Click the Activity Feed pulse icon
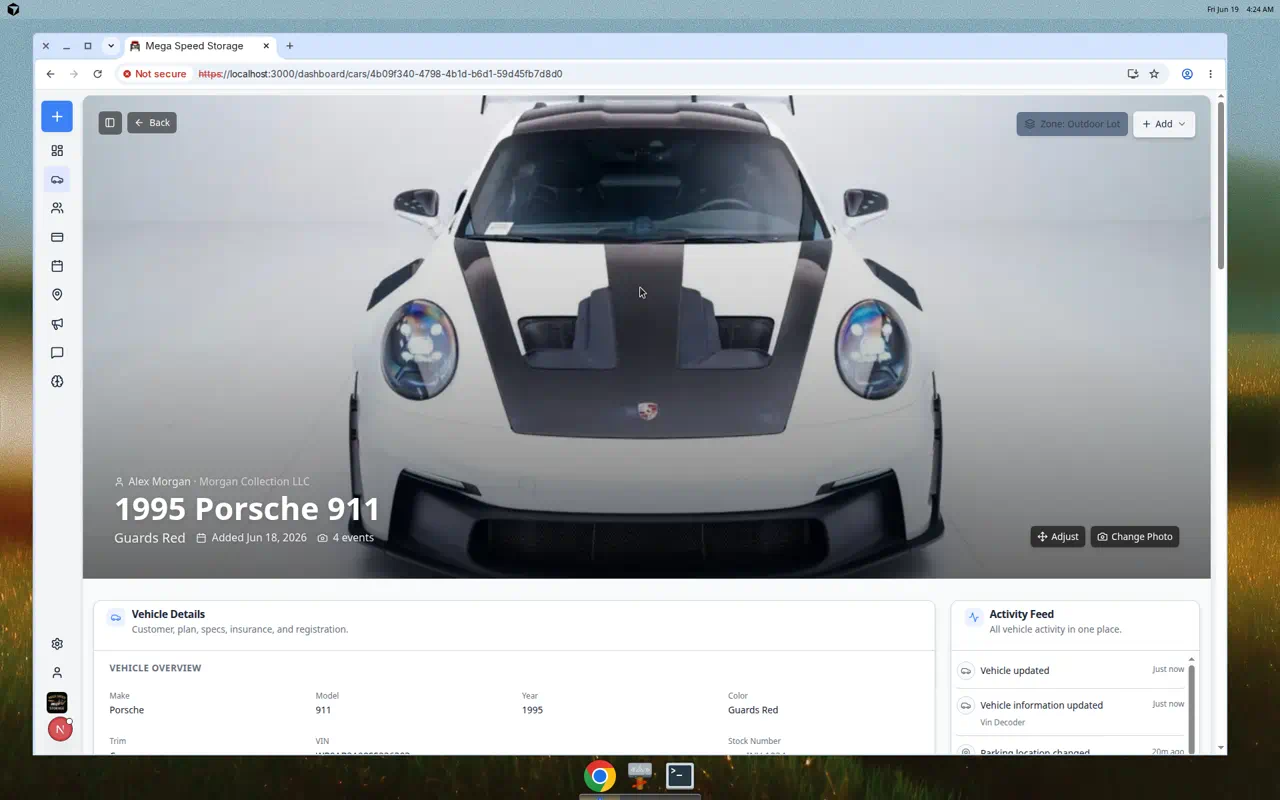 click(x=974, y=618)
